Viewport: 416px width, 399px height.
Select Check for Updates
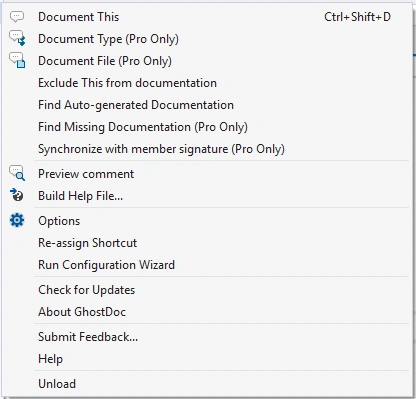tap(207, 290)
